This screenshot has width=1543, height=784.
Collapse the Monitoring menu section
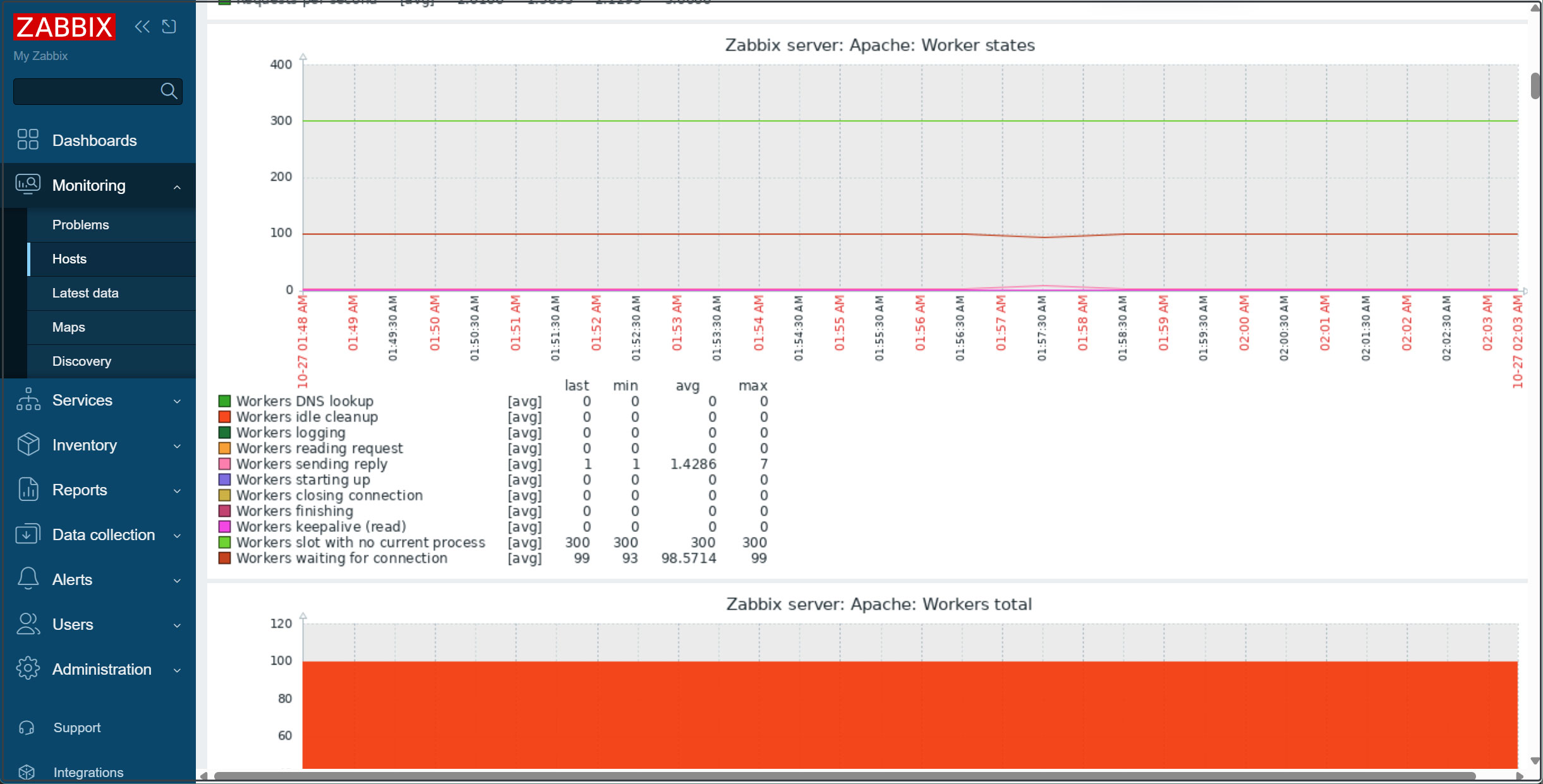pyautogui.click(x=177, y=186)
